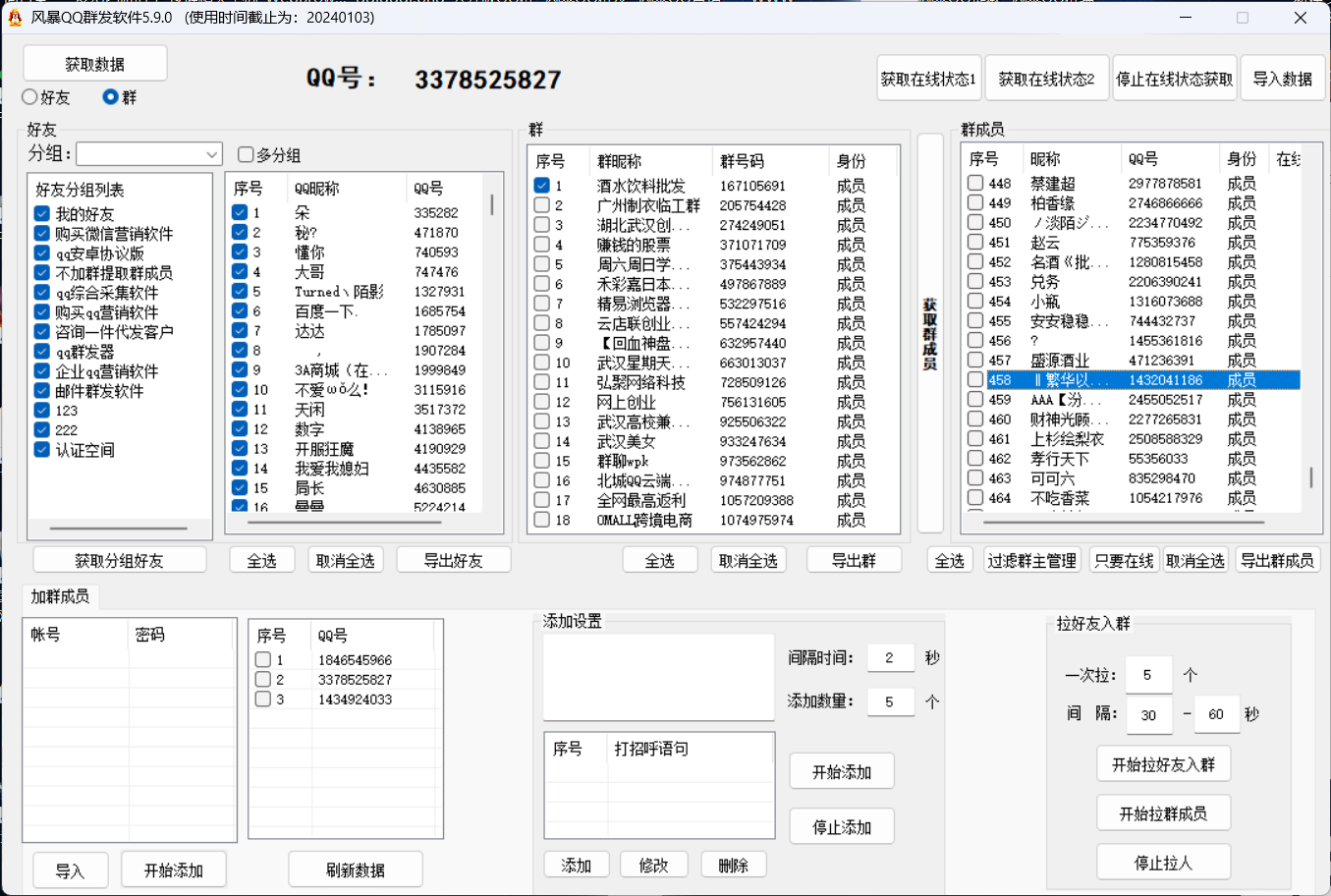Screen dimensions: 1331x896
Task: Toggle the 邮件群发软件 group checkbox
Action: coord(42,390)
